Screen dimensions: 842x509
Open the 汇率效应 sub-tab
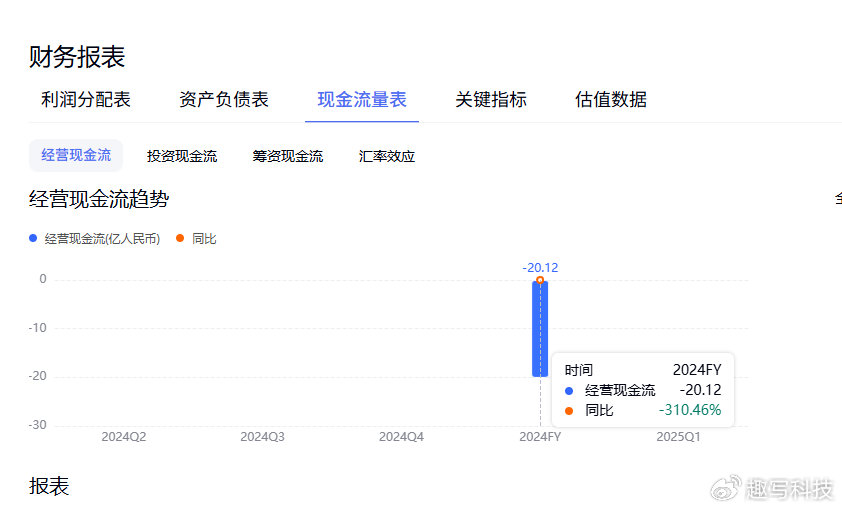387,156
